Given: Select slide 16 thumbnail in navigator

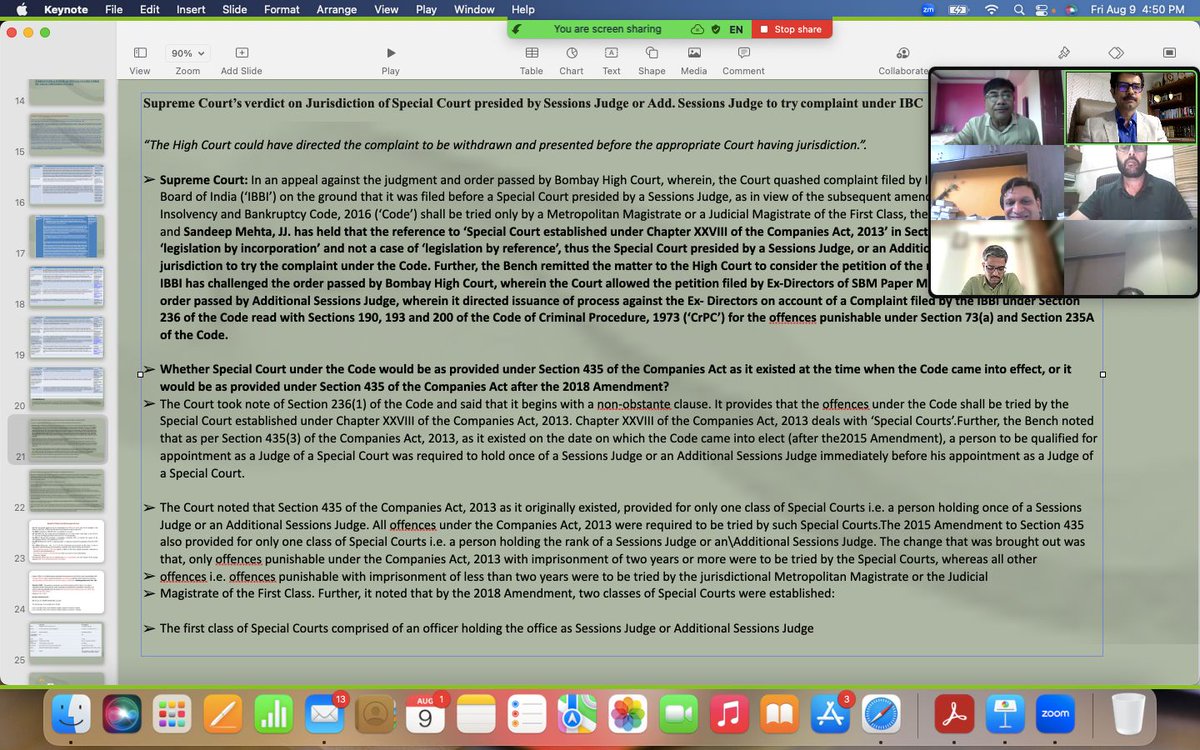Looking at the screenshot, I should 66,184.
